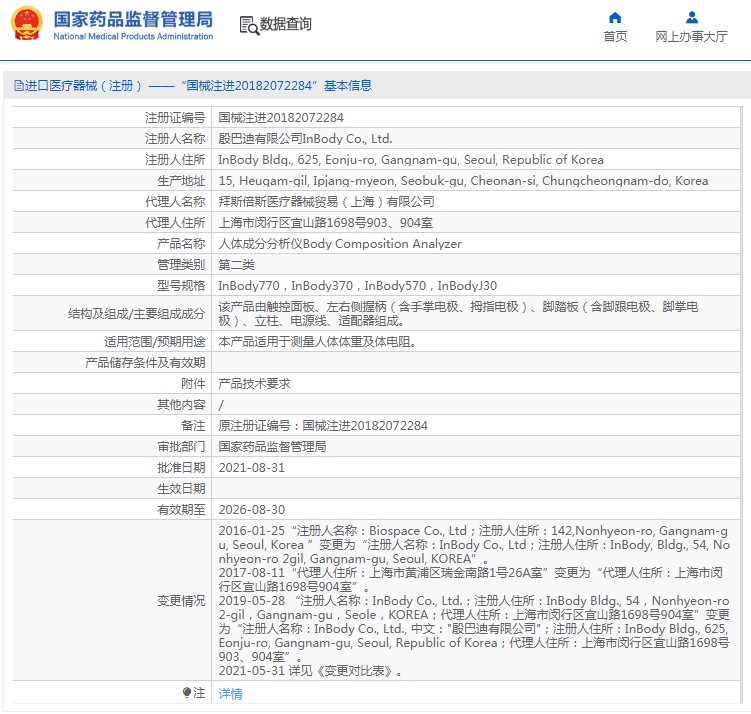Open the 详情 details link
751x714 pixels.
click(230, 693)
